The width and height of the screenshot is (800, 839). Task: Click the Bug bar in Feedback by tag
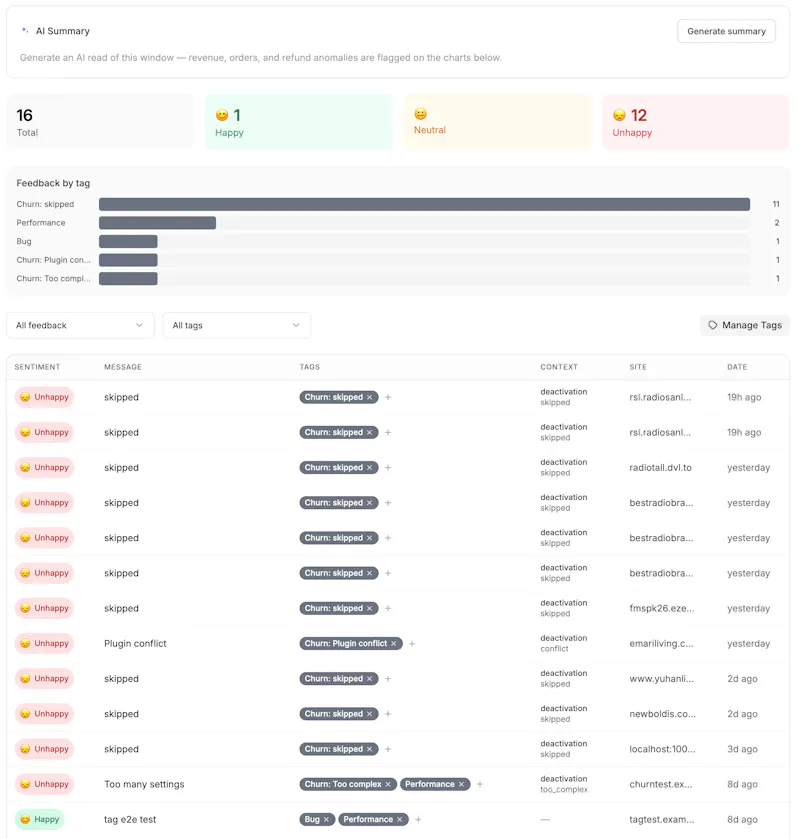coord(128,241)
